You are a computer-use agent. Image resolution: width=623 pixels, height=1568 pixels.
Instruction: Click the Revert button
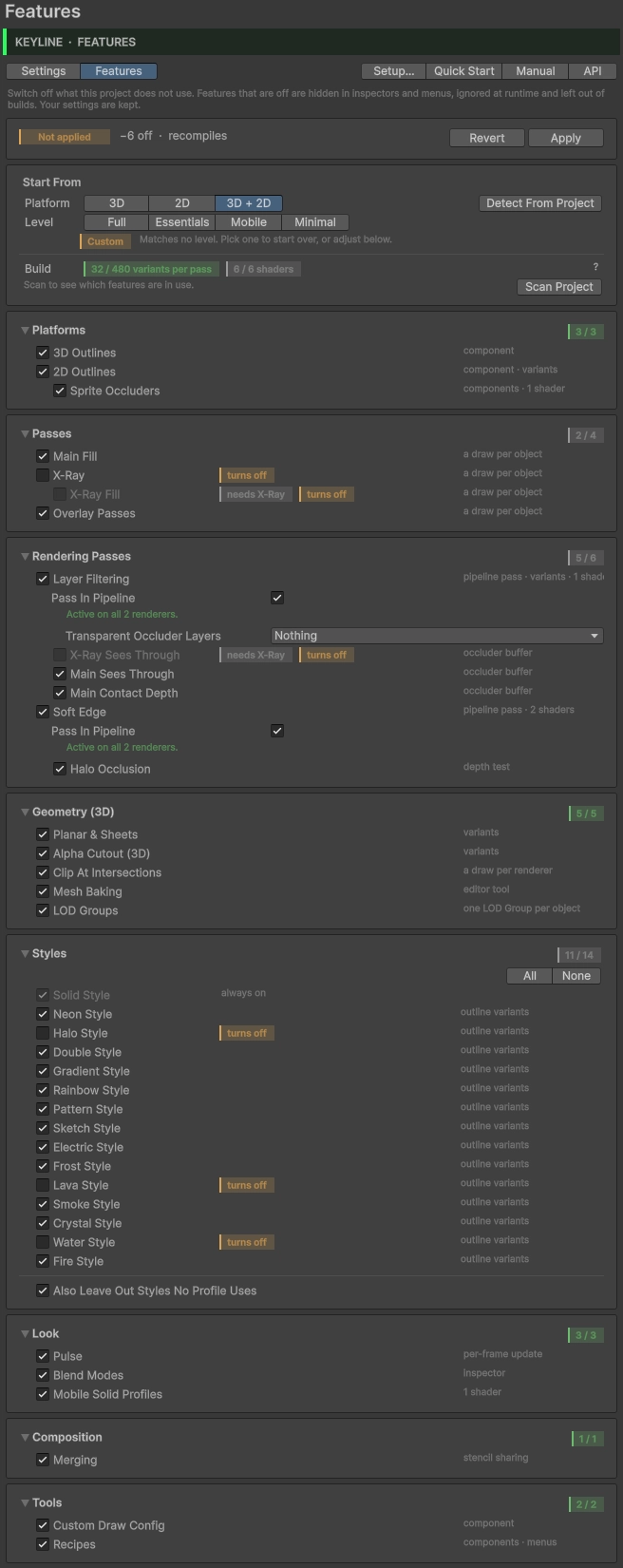(x=487, y=138)
